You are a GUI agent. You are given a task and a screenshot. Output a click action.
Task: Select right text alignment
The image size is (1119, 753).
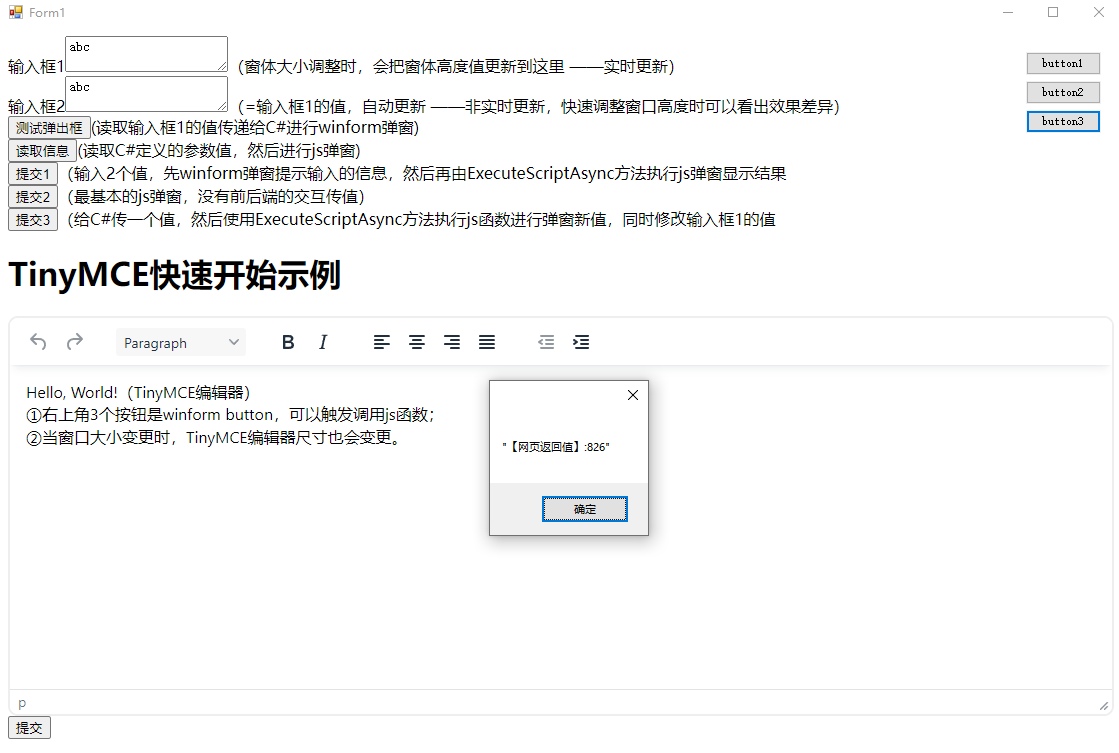(451, 342)
